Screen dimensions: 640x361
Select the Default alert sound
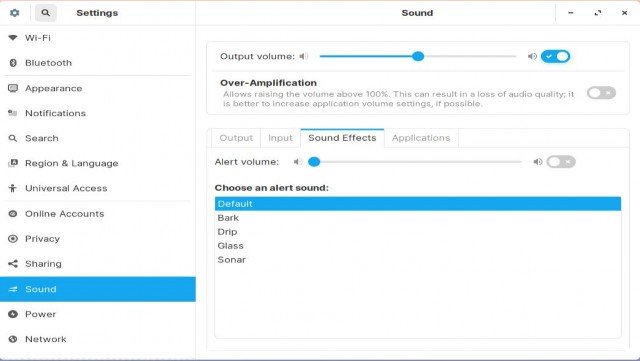pos(418,204)
